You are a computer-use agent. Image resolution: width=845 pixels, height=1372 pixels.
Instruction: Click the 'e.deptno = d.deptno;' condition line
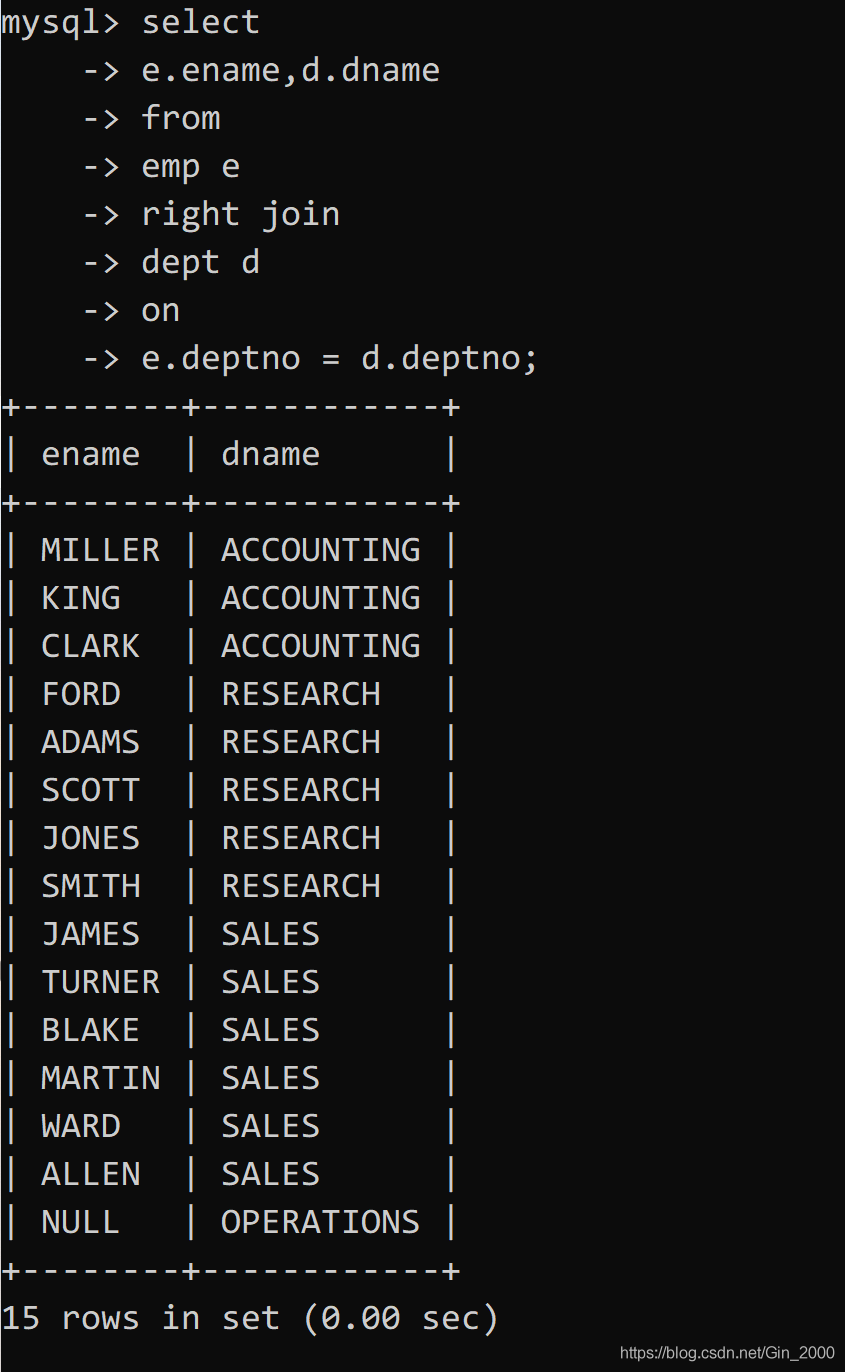point(339,358)
